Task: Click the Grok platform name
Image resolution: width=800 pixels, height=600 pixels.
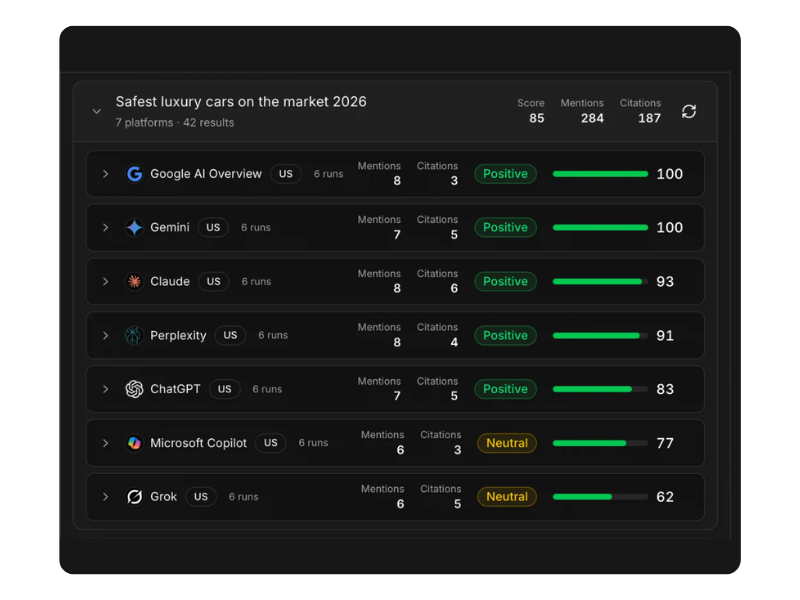Action: click(163, 496)
